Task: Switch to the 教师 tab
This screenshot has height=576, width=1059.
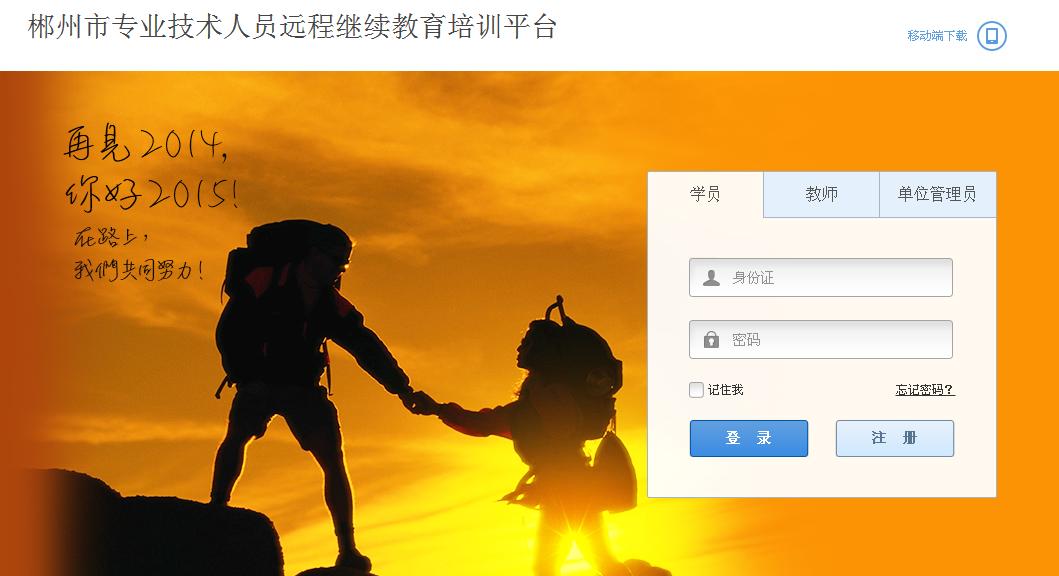Action: (x=821, y=194)
